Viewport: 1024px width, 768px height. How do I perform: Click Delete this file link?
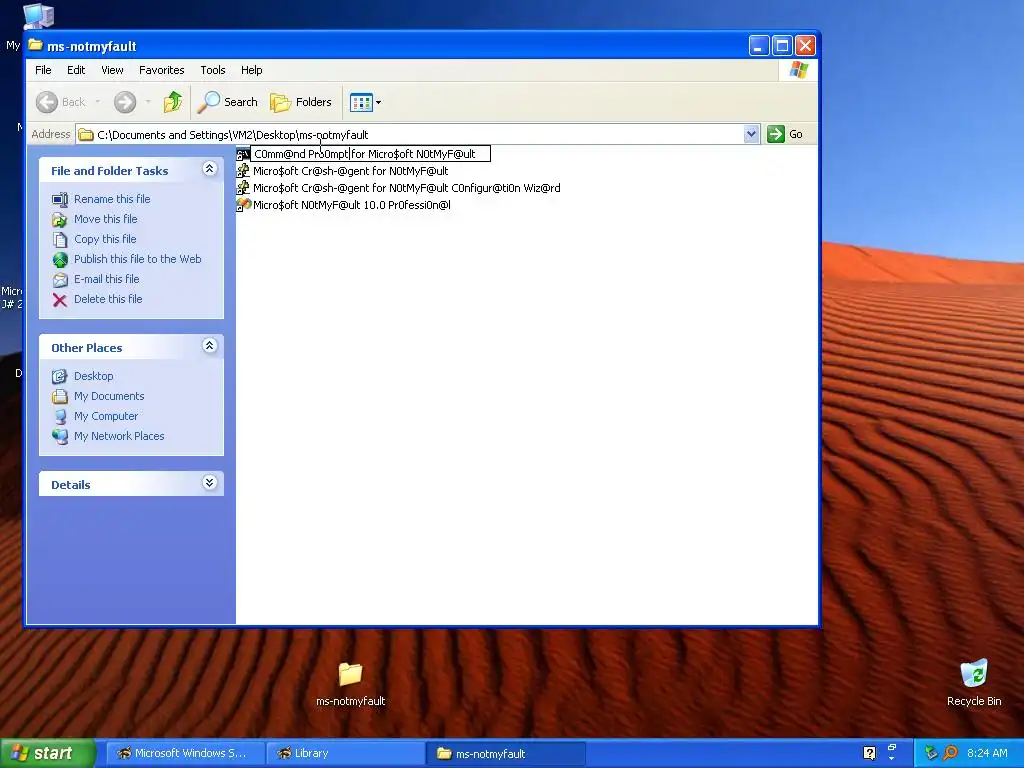108,298
